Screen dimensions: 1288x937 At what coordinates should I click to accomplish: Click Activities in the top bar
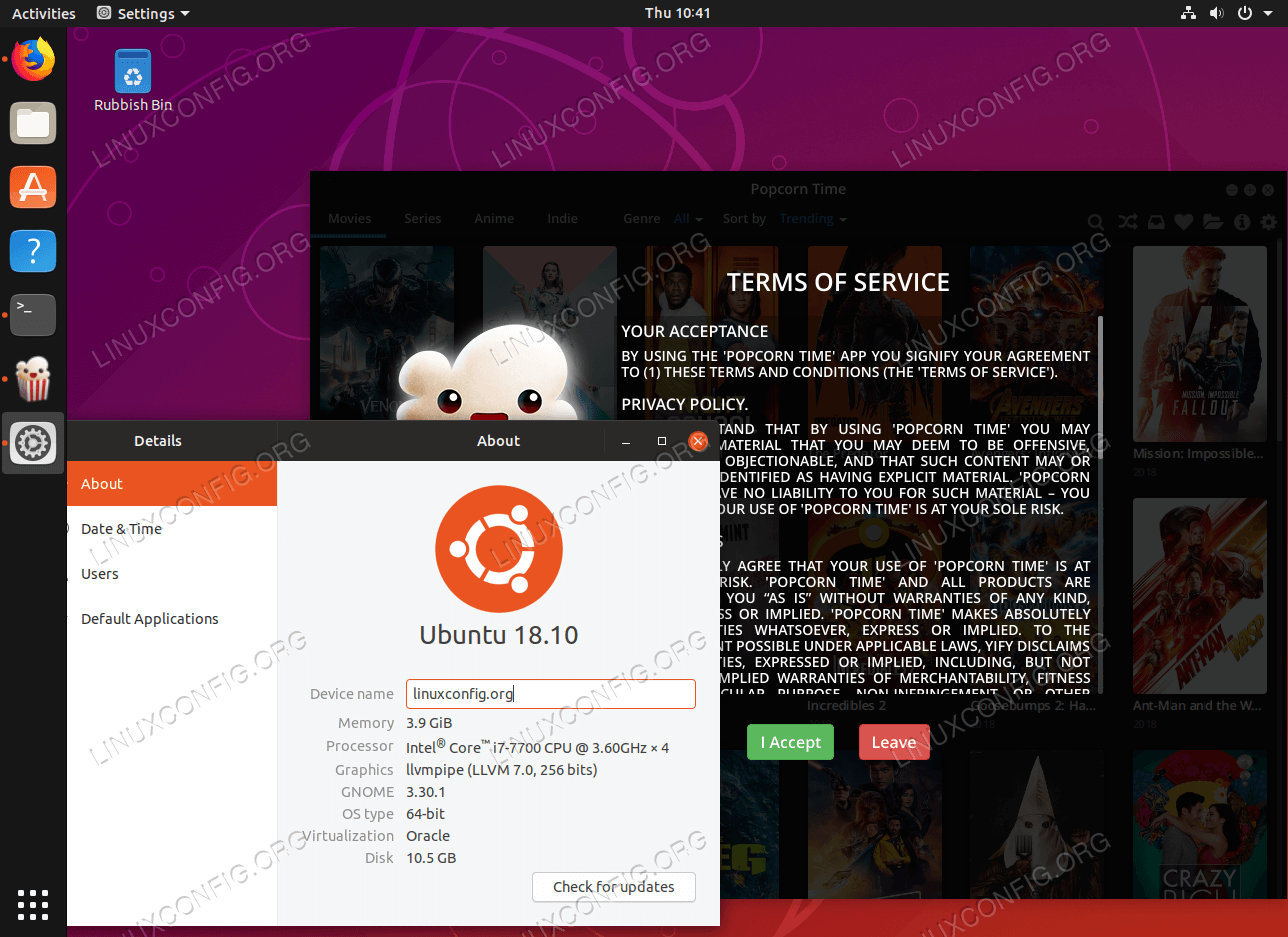tap(44, 13)
